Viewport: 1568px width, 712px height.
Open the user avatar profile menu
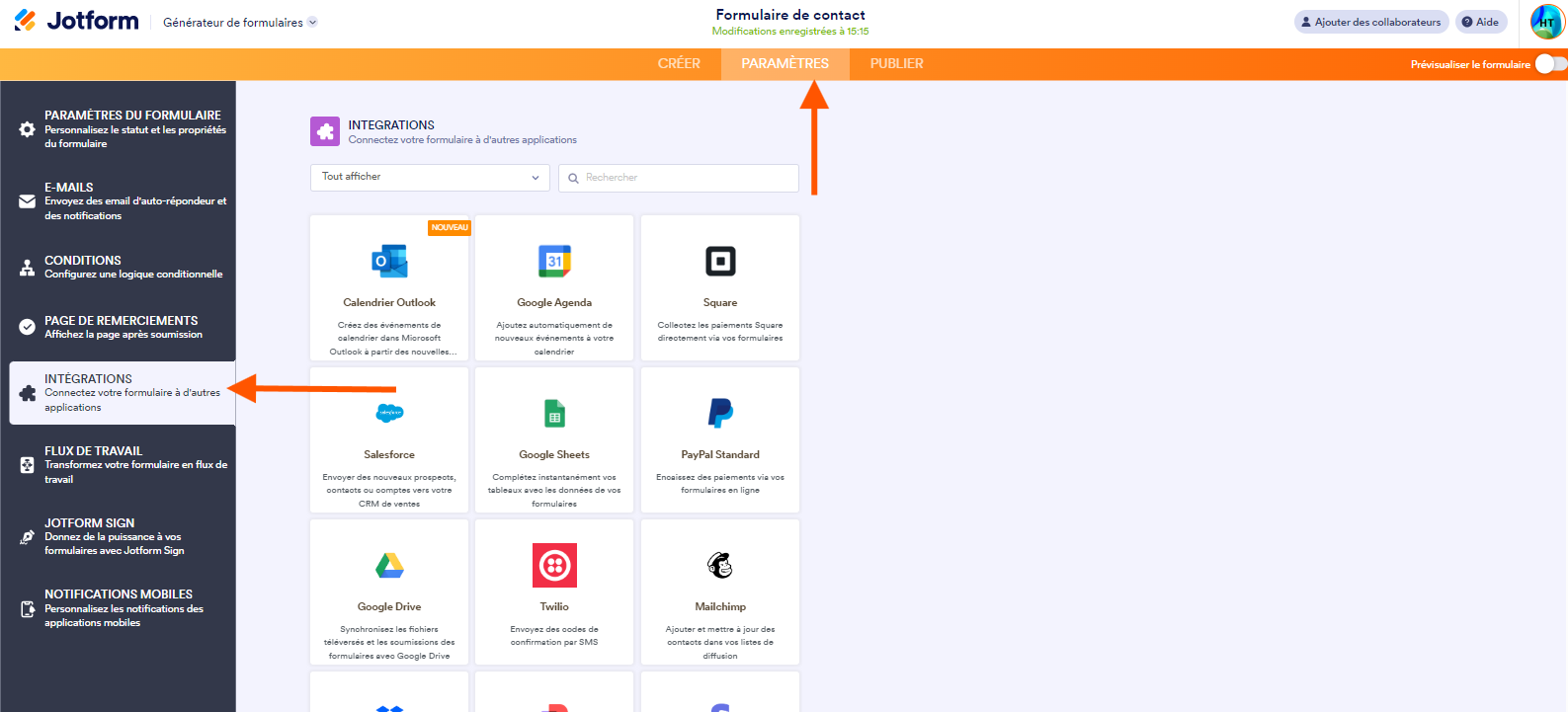tap(1546, 22)
